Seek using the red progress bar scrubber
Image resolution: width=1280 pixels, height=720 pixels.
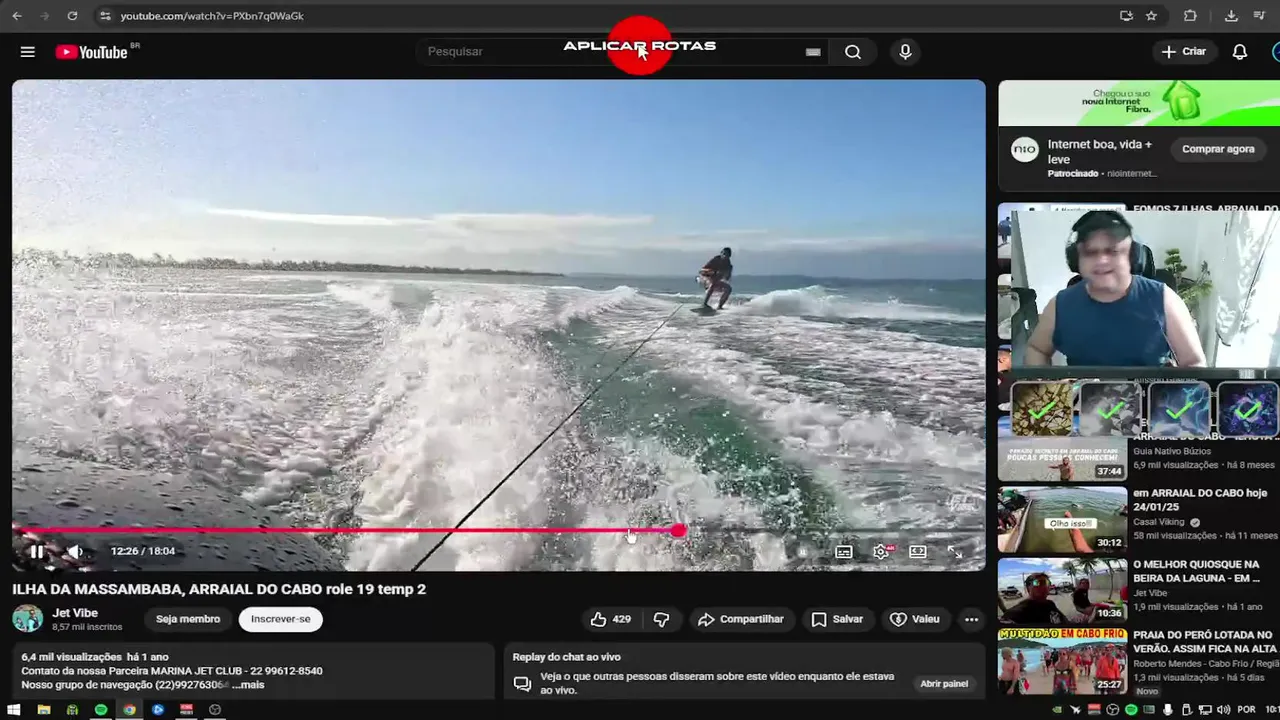point(679,531)
